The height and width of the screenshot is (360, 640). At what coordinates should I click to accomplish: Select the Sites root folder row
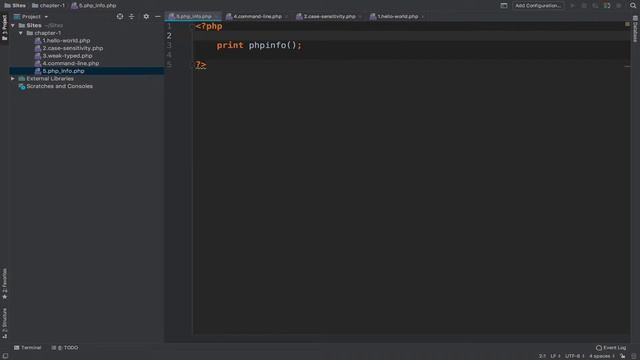tap(87, 25)
